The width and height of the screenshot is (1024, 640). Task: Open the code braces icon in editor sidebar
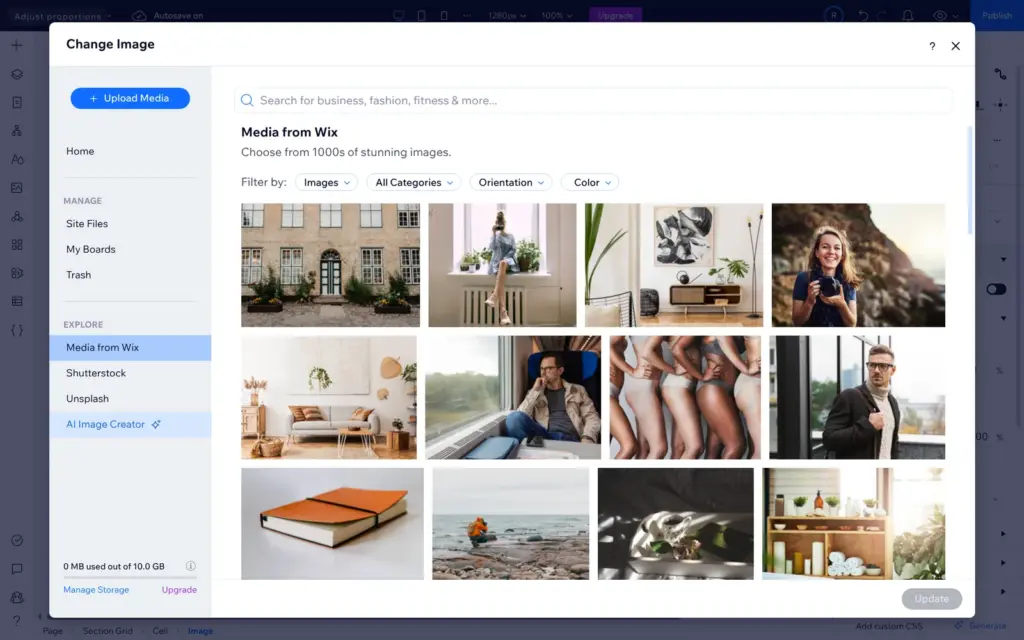(x=17, y=330)
